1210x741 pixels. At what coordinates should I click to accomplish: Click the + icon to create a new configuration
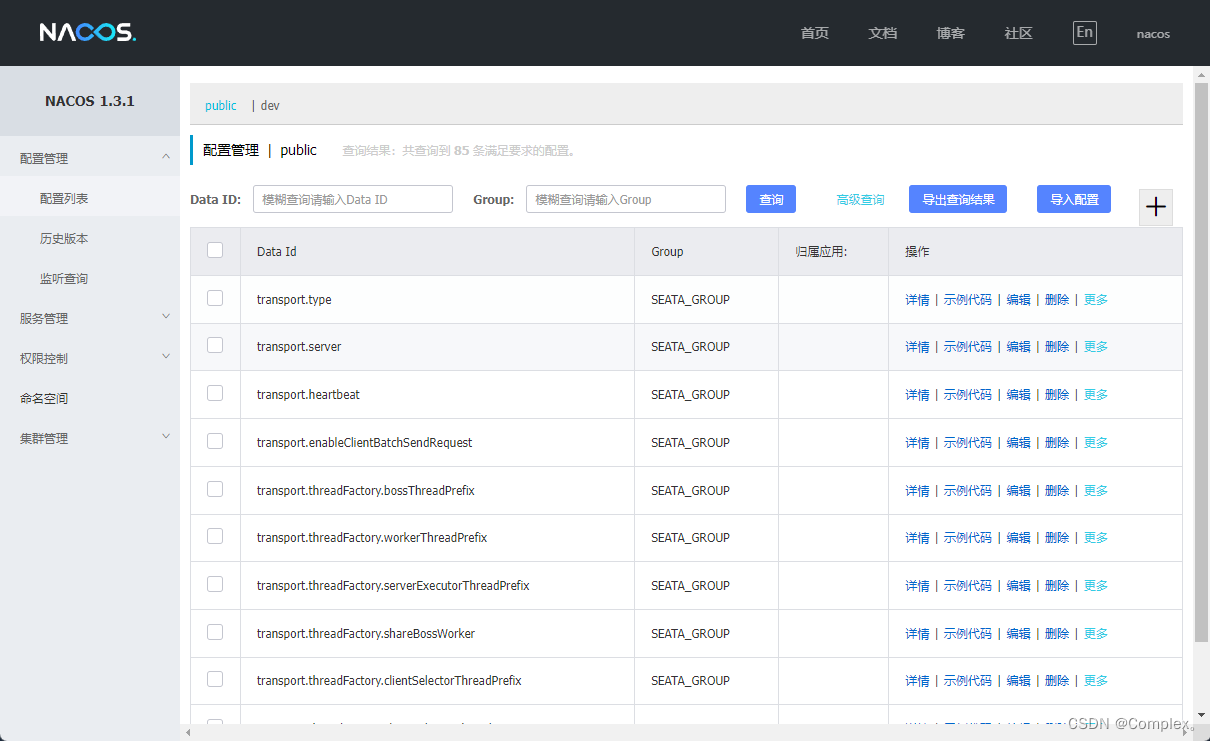click(x=1155, y=207)
